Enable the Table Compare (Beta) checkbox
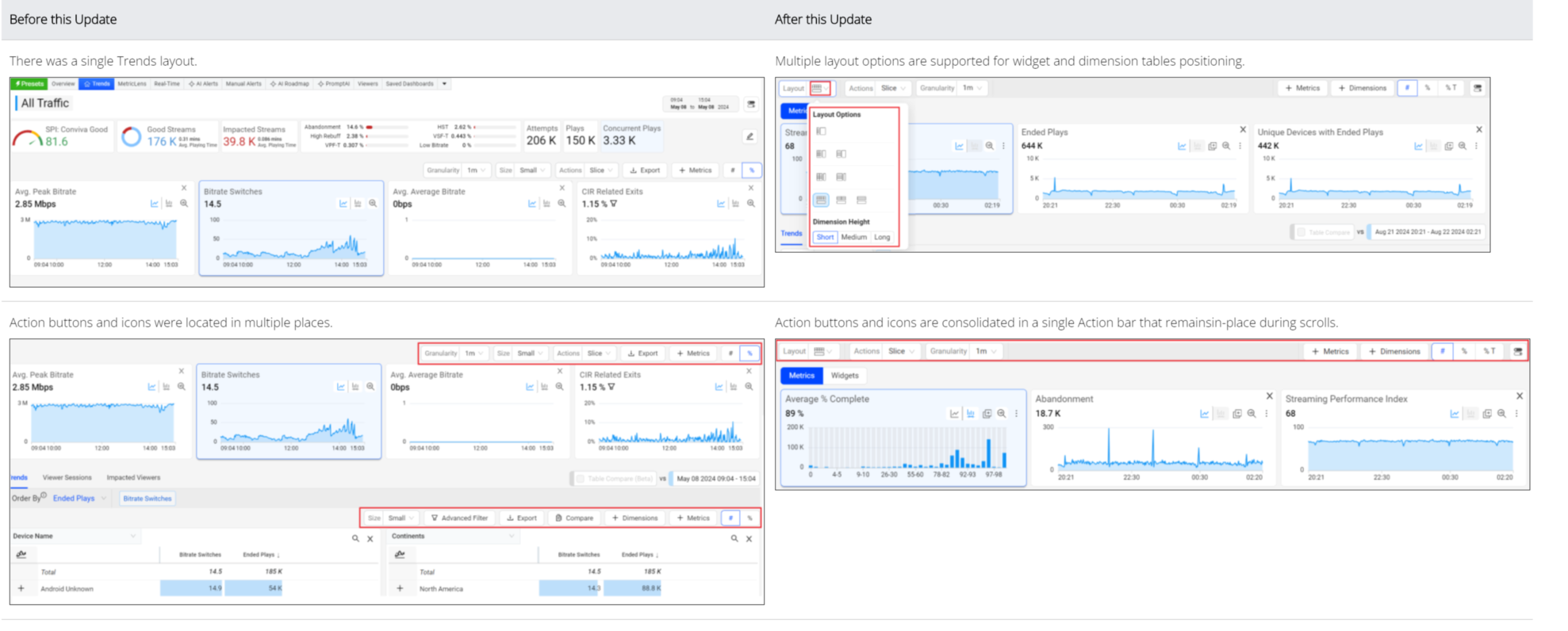Viewport: 1568px width, 631px height. 580,479
